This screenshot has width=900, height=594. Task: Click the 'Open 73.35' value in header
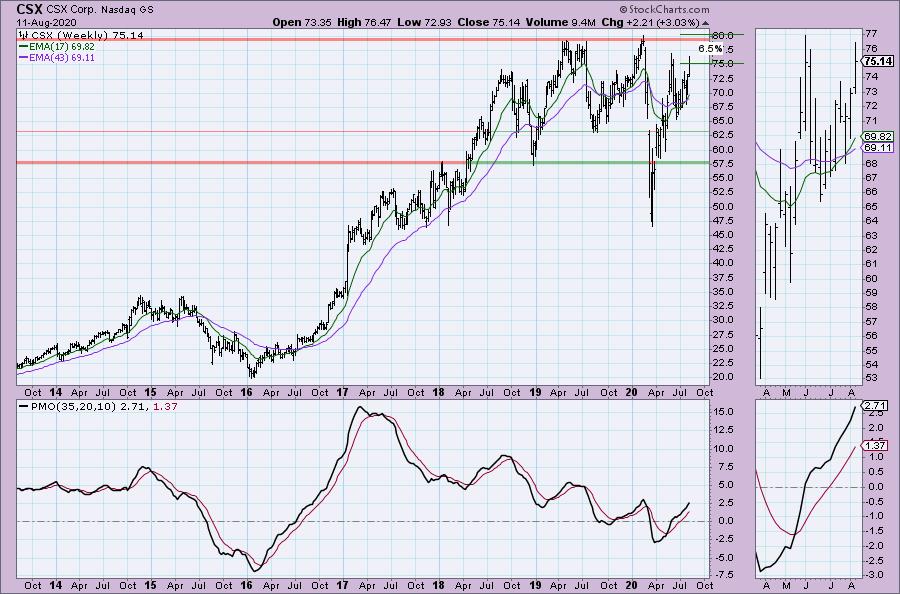[x=302, y=22]
